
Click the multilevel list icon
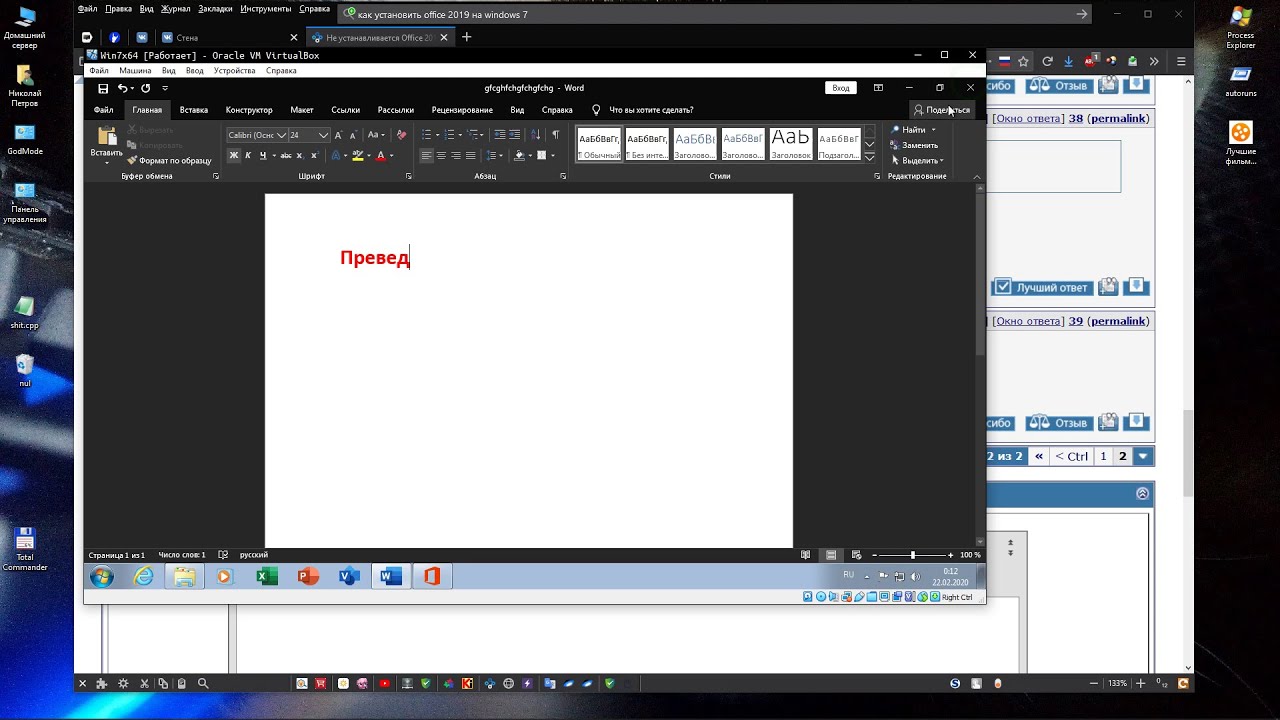(473, 135)
